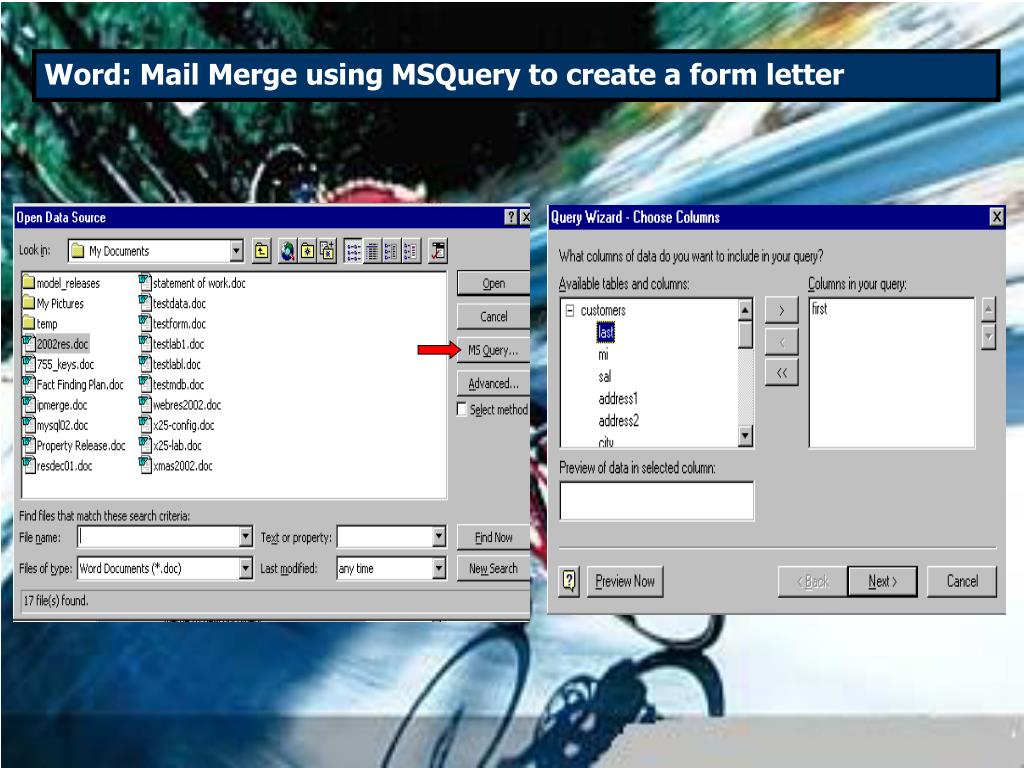Select the 'address1' column

click(x=618, y=399)
